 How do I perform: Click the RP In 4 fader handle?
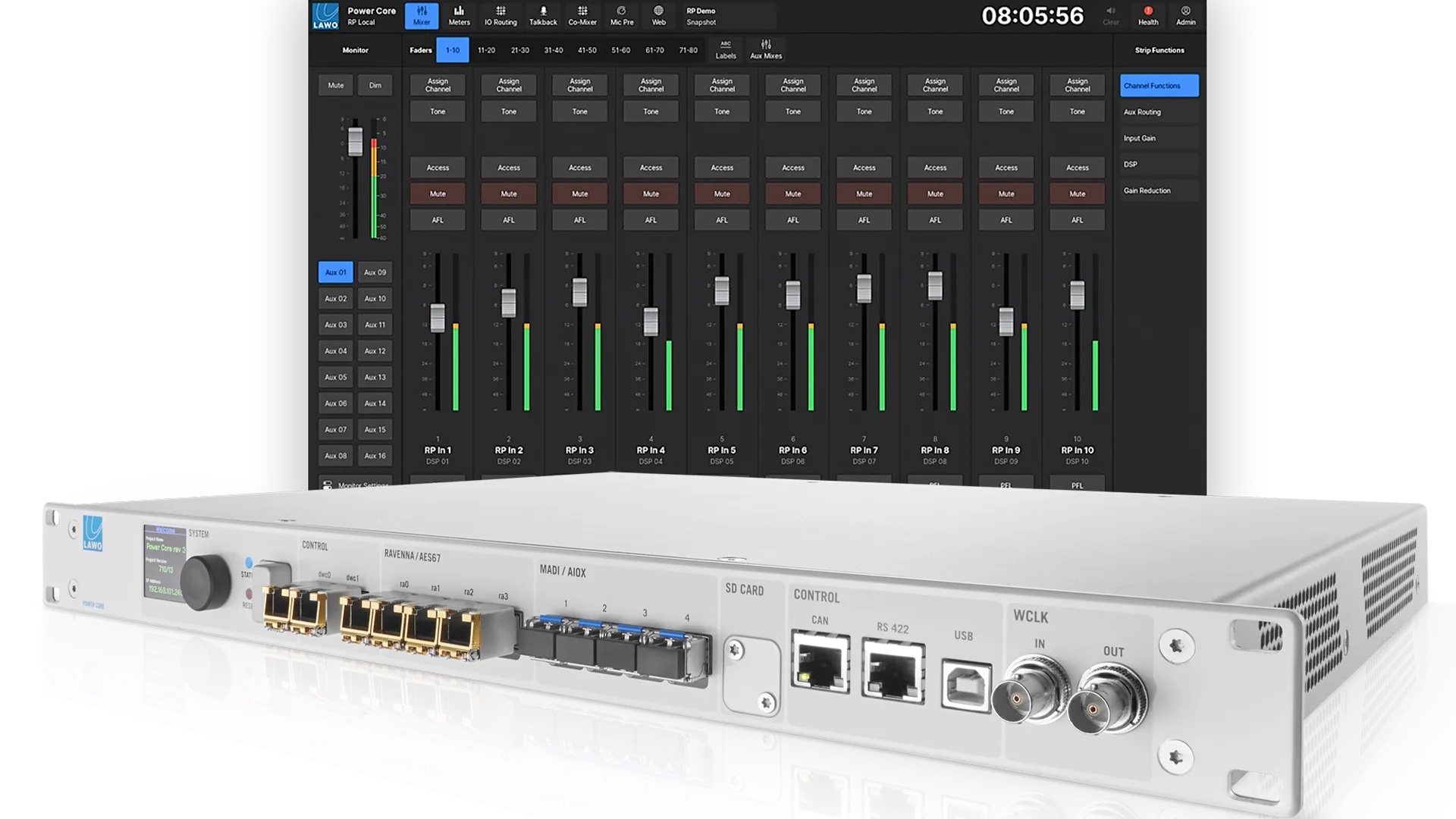(651, 322)
